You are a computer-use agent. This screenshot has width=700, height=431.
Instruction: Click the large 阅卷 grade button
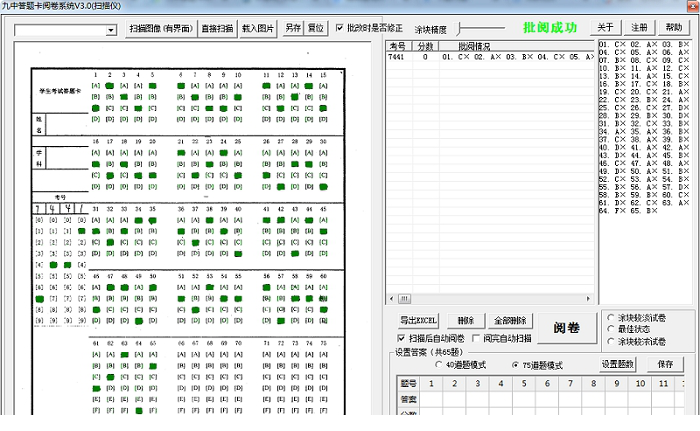click(x=567, y=328)
